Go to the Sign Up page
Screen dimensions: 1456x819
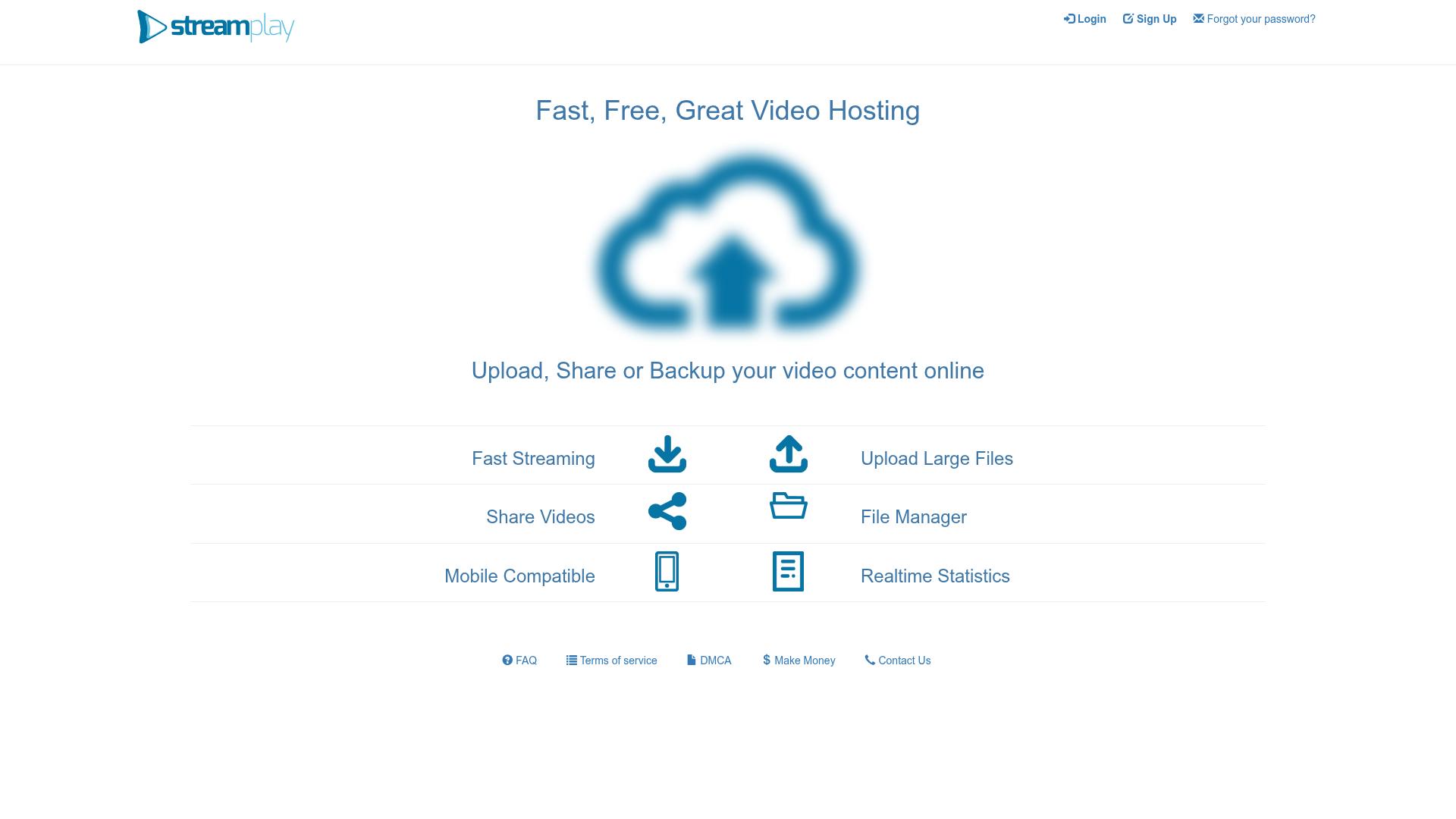1150,19
